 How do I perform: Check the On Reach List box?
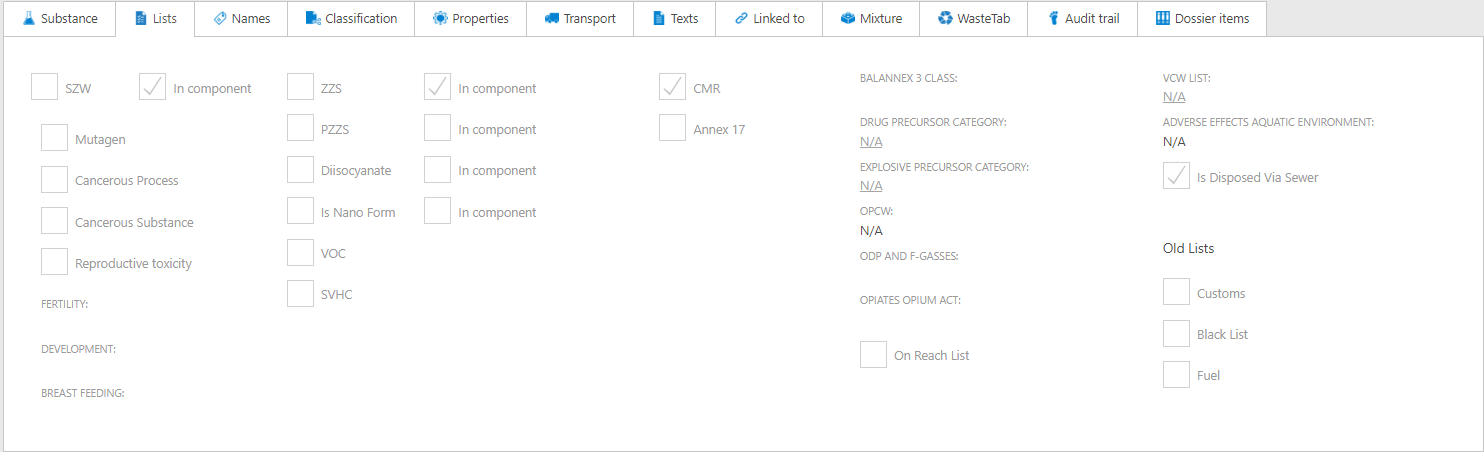coord(873,355)
